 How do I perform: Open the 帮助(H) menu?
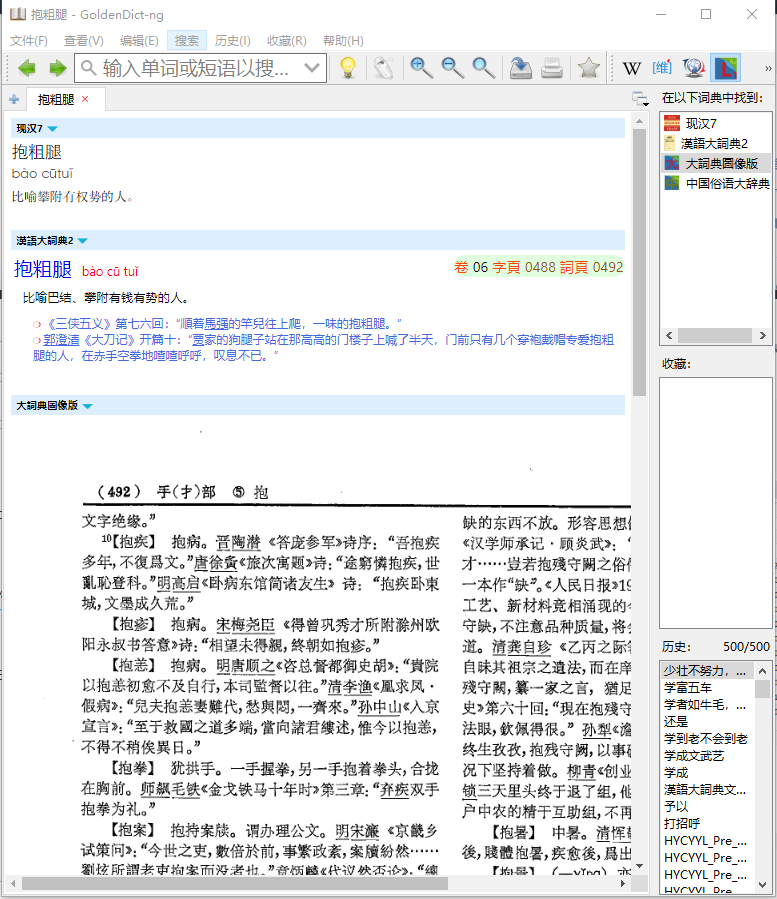point(343,41)
